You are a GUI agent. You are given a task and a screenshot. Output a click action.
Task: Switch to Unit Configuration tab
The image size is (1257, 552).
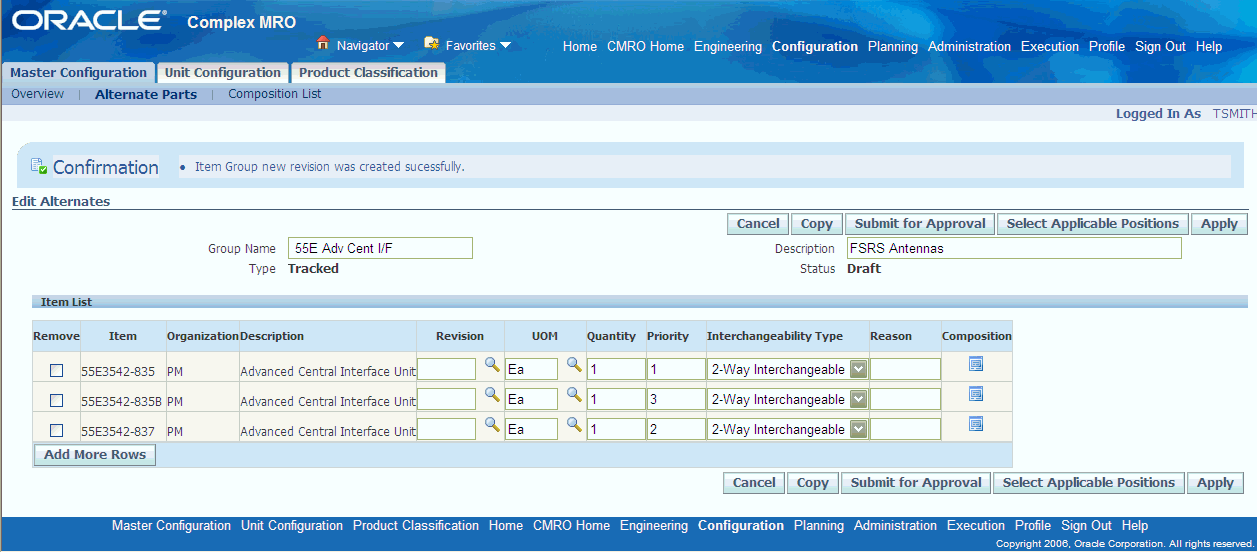pyautogui.click(x=223, y=73)
